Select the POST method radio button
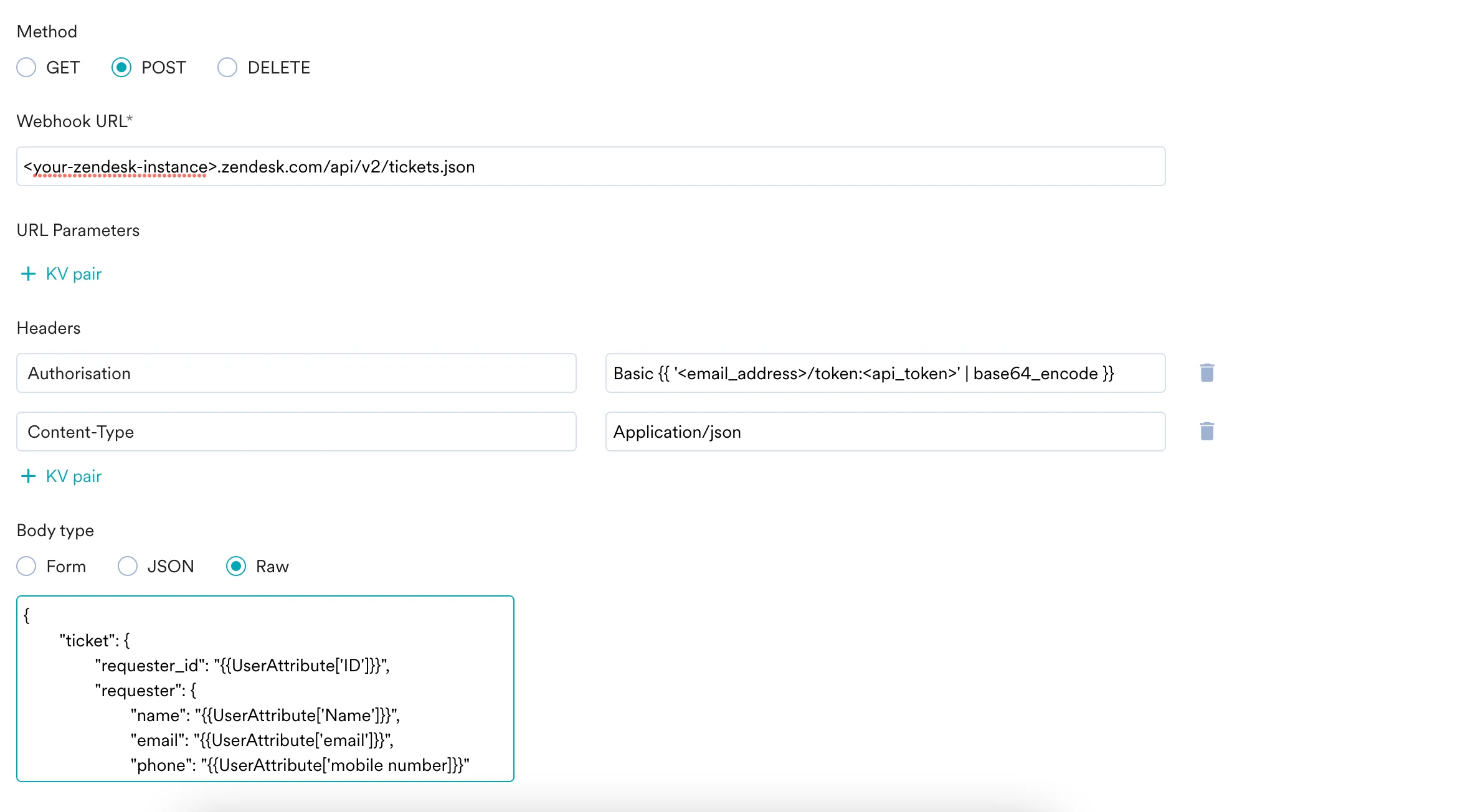 [121, 67]
